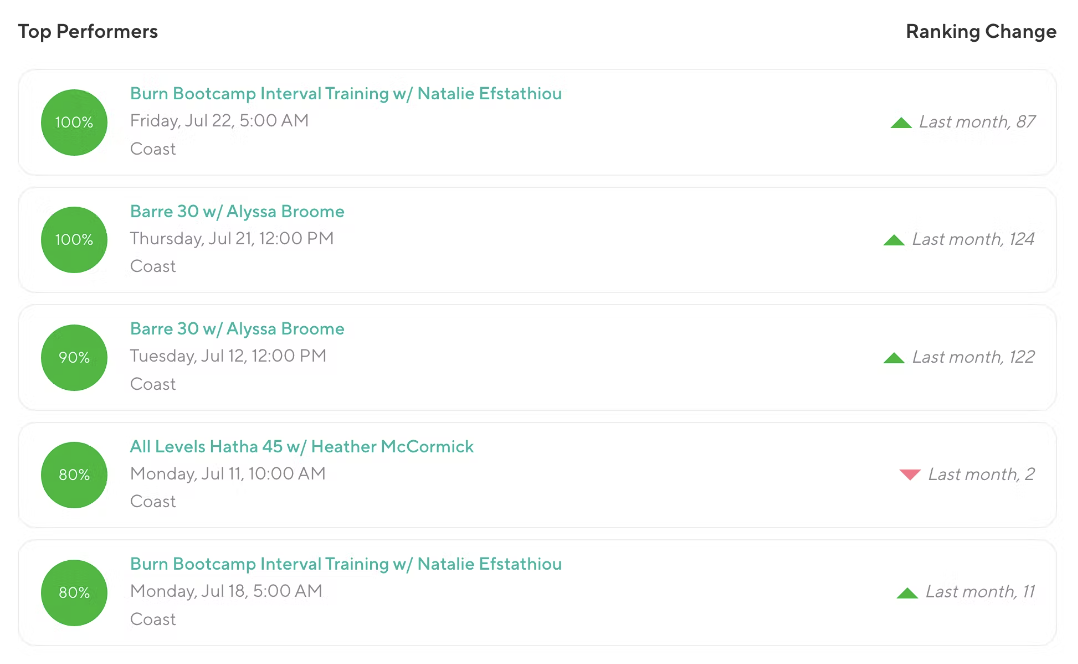The width and height of the screenshot is (1078, 664).
Task: Click the up arrow beside Last month, 122
Action: (894, 358)
